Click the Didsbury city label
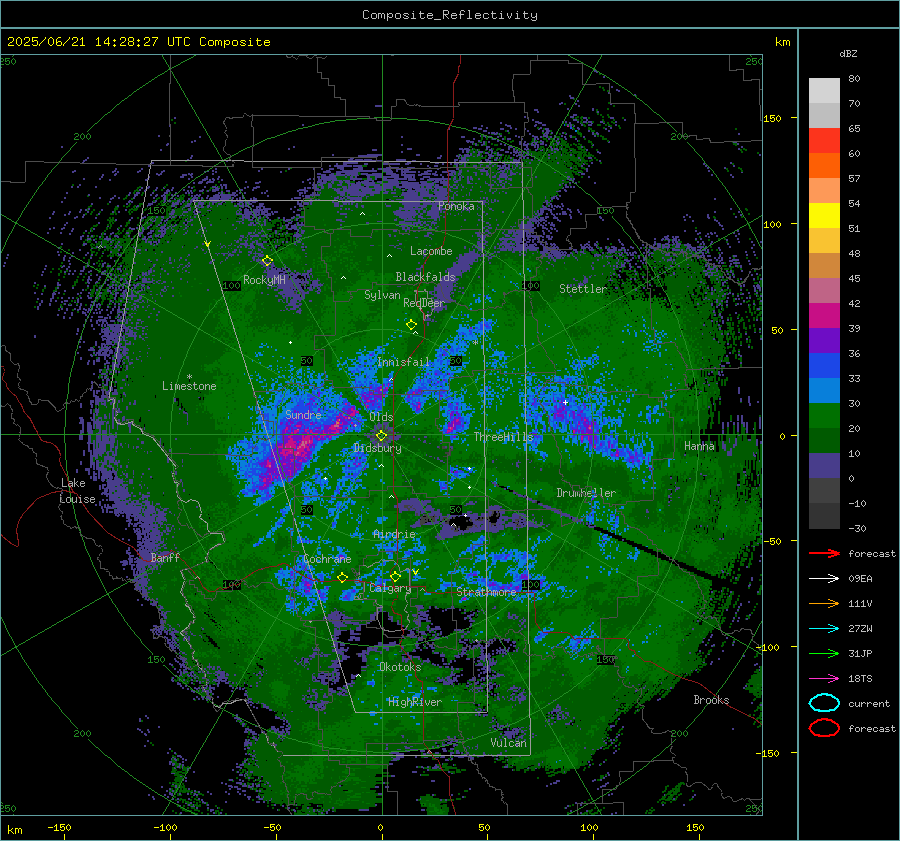This screenshot has width=900, height=841. tap(378, 448)
